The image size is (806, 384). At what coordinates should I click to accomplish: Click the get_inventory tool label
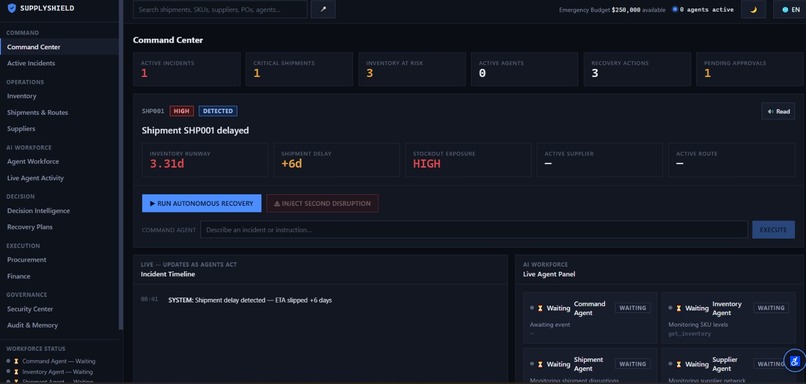click(689, 334)
